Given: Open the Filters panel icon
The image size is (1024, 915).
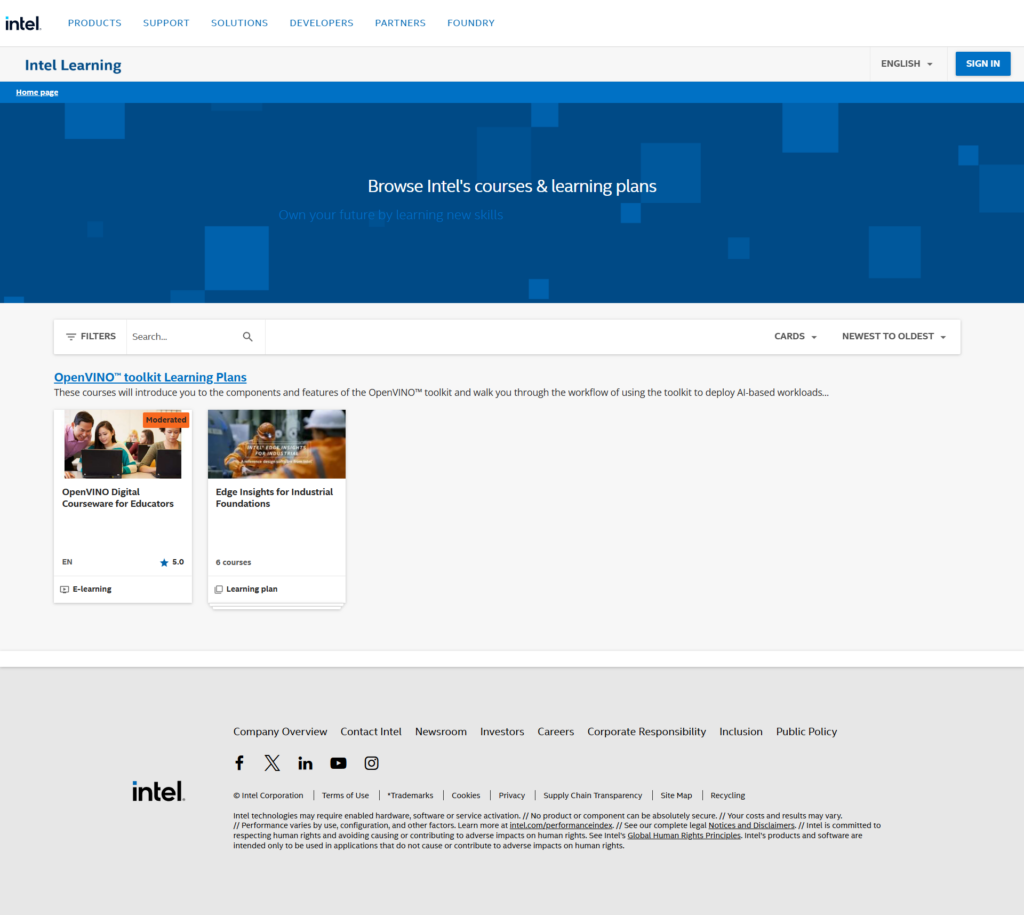Looking at the screenshot, I should [x=71, y=336].
